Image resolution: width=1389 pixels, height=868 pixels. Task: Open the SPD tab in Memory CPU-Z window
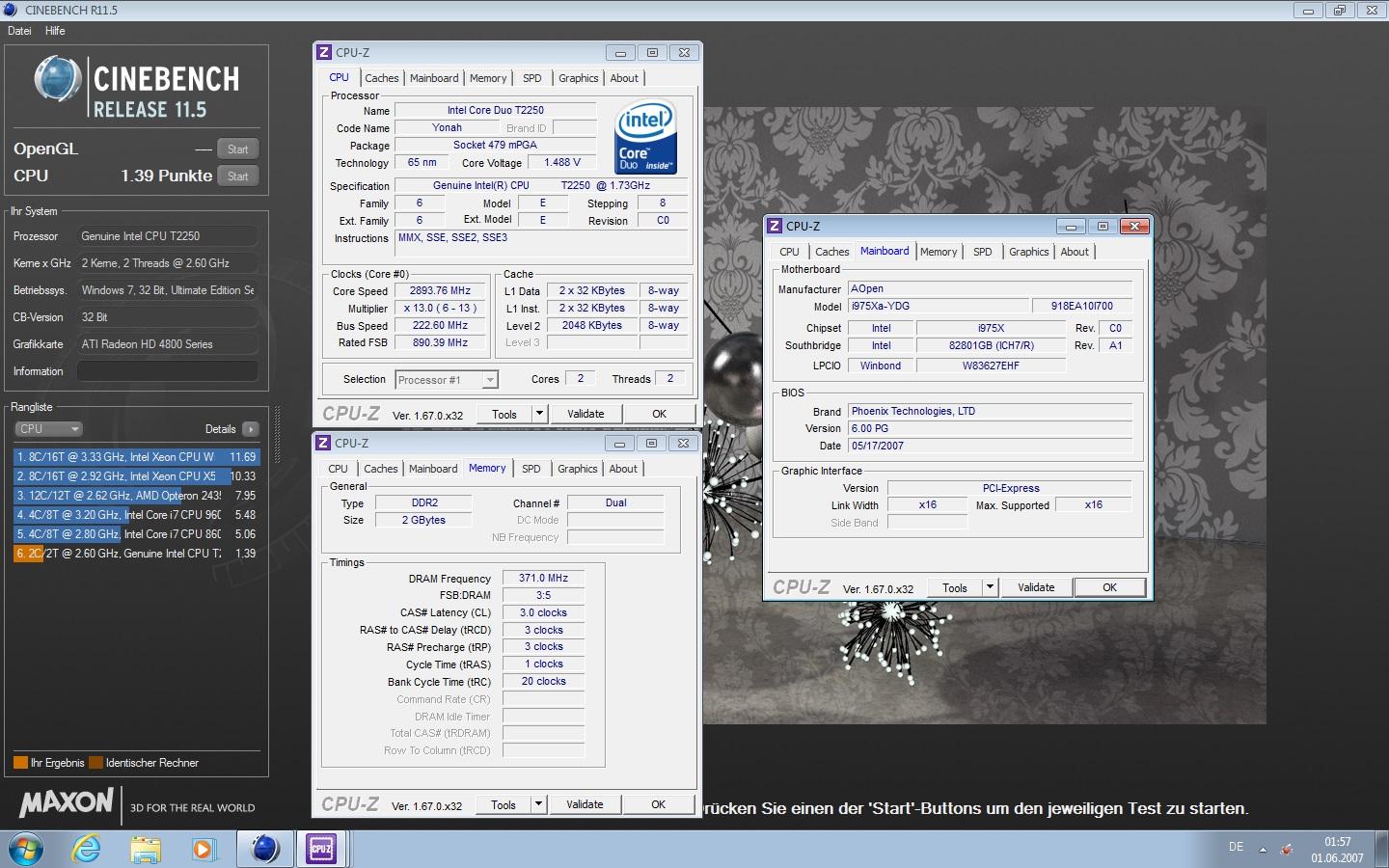click(x=531, y=469)
